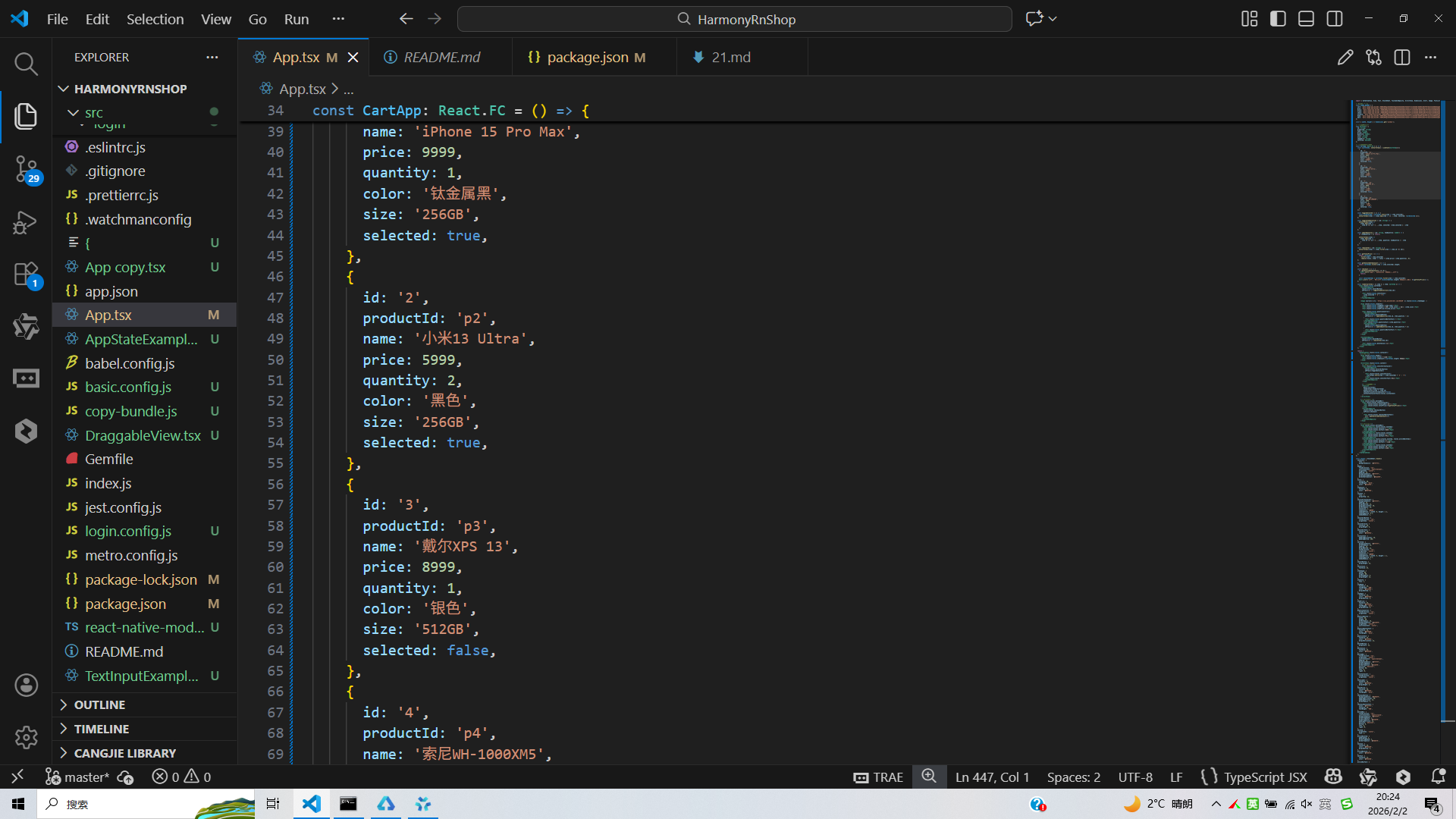The image size is (1456, 819).
Task: Change indentation via Spaces: 2
Action: click(x=1074, y=777)
